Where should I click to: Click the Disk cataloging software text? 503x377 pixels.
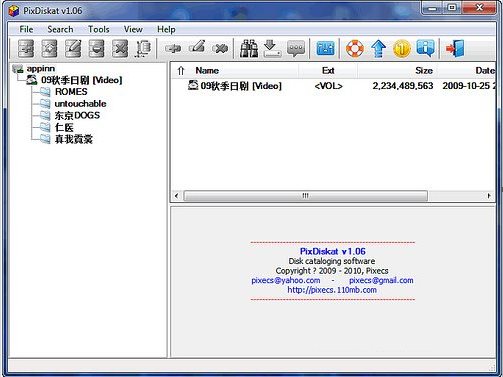(332, 261)
